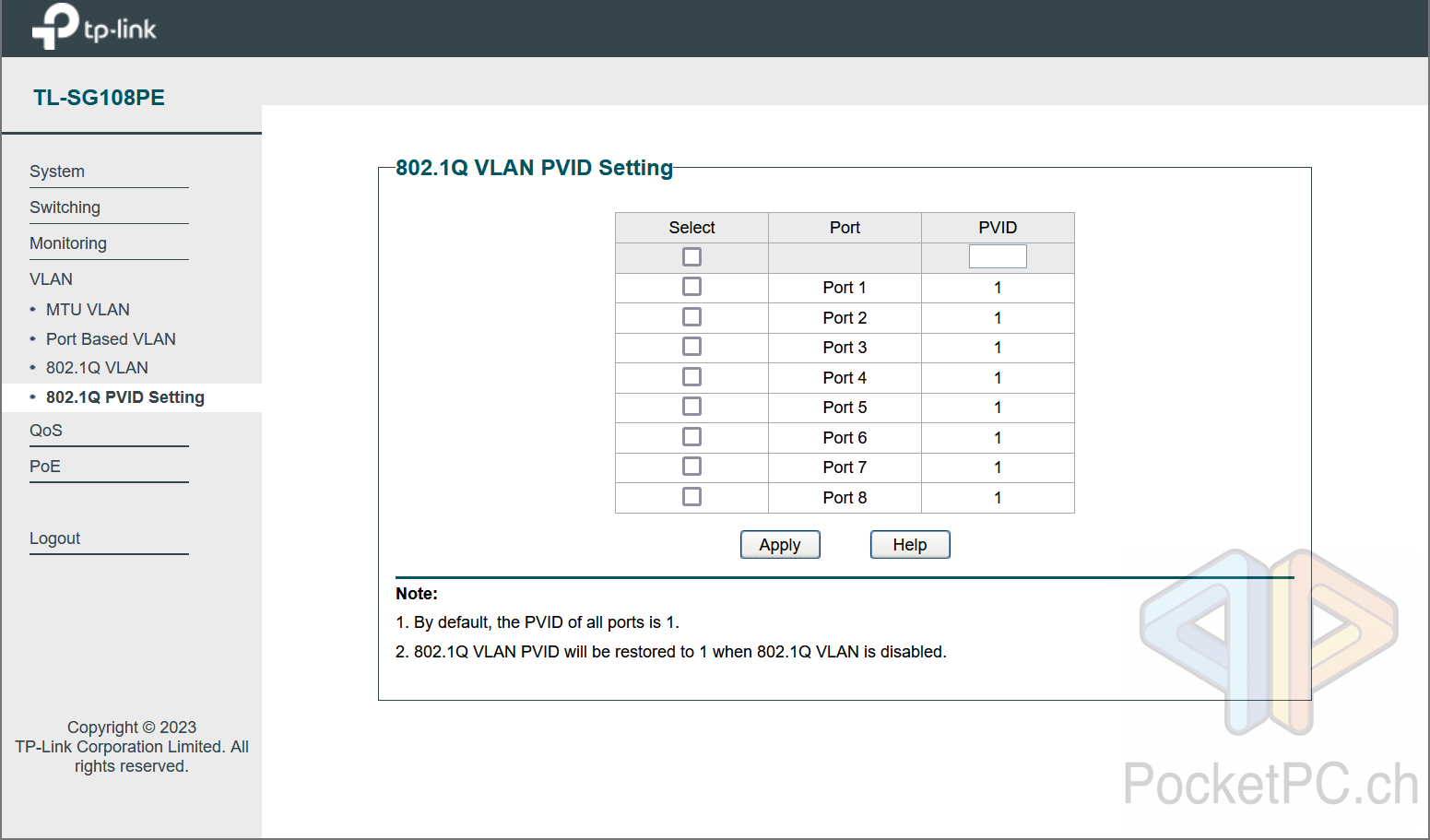Click the 'Note:' label
Screen dimensions: 1430x840
[417, 594]
